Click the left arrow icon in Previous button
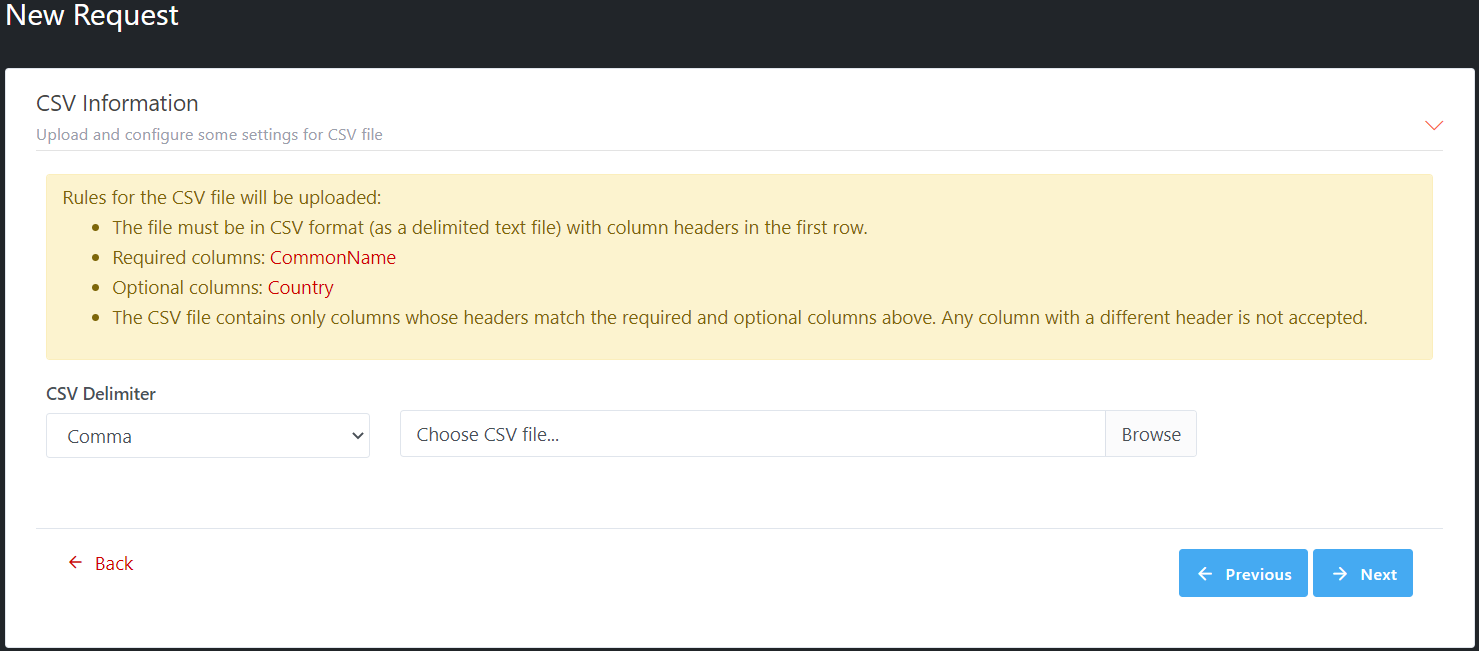 (x=1205, y=574)
